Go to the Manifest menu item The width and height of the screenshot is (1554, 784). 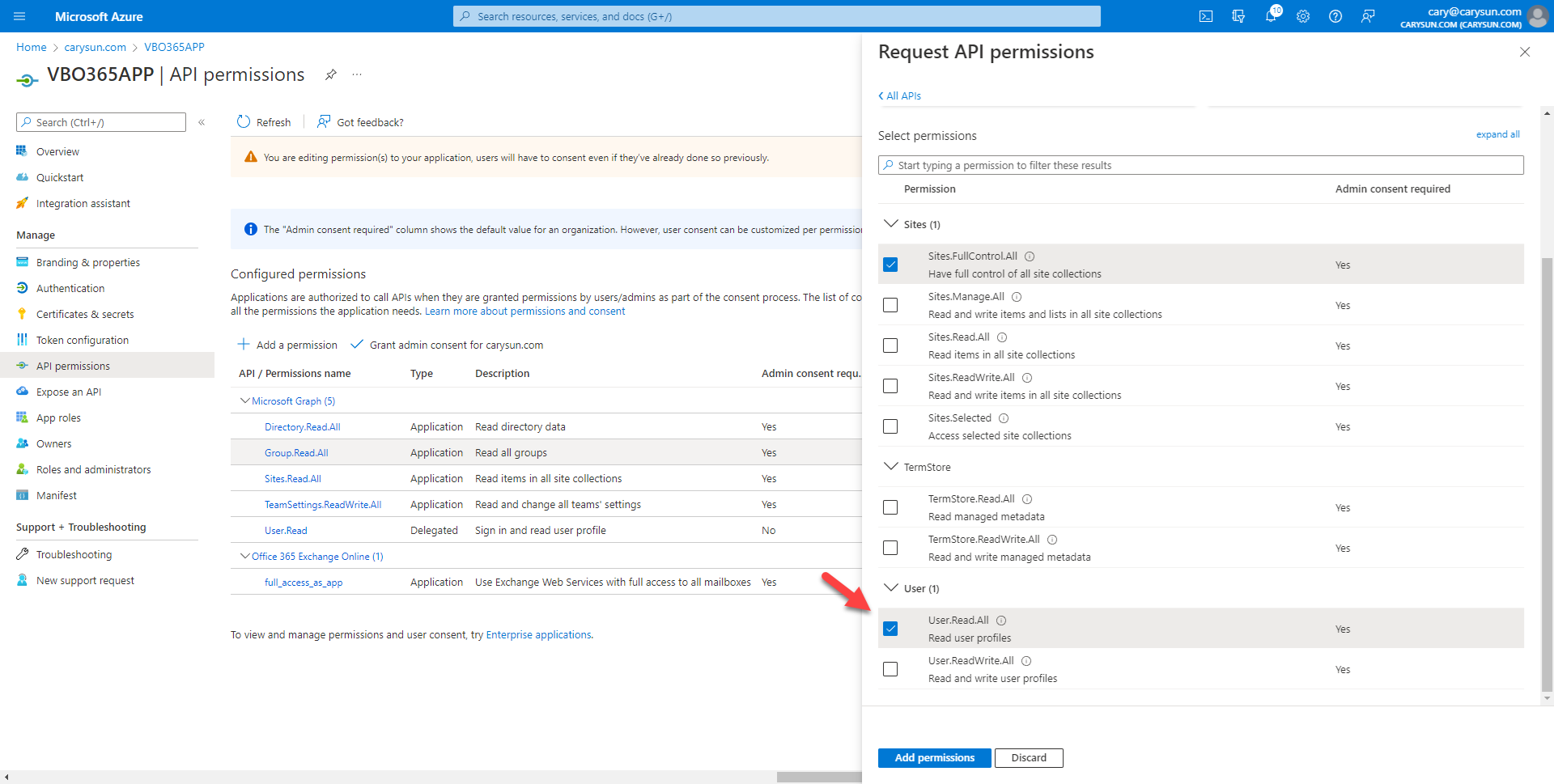[x=57, y=495]
